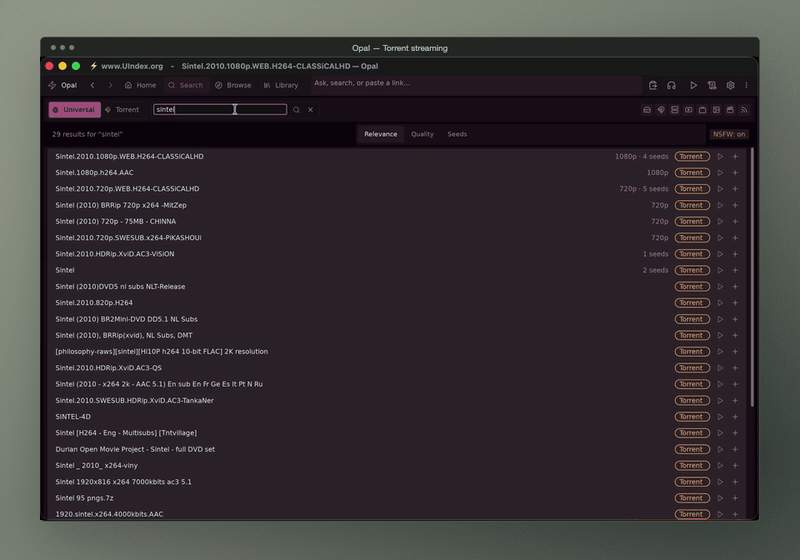
Task: Sort results by Seeds
Action: click(457, 134)
